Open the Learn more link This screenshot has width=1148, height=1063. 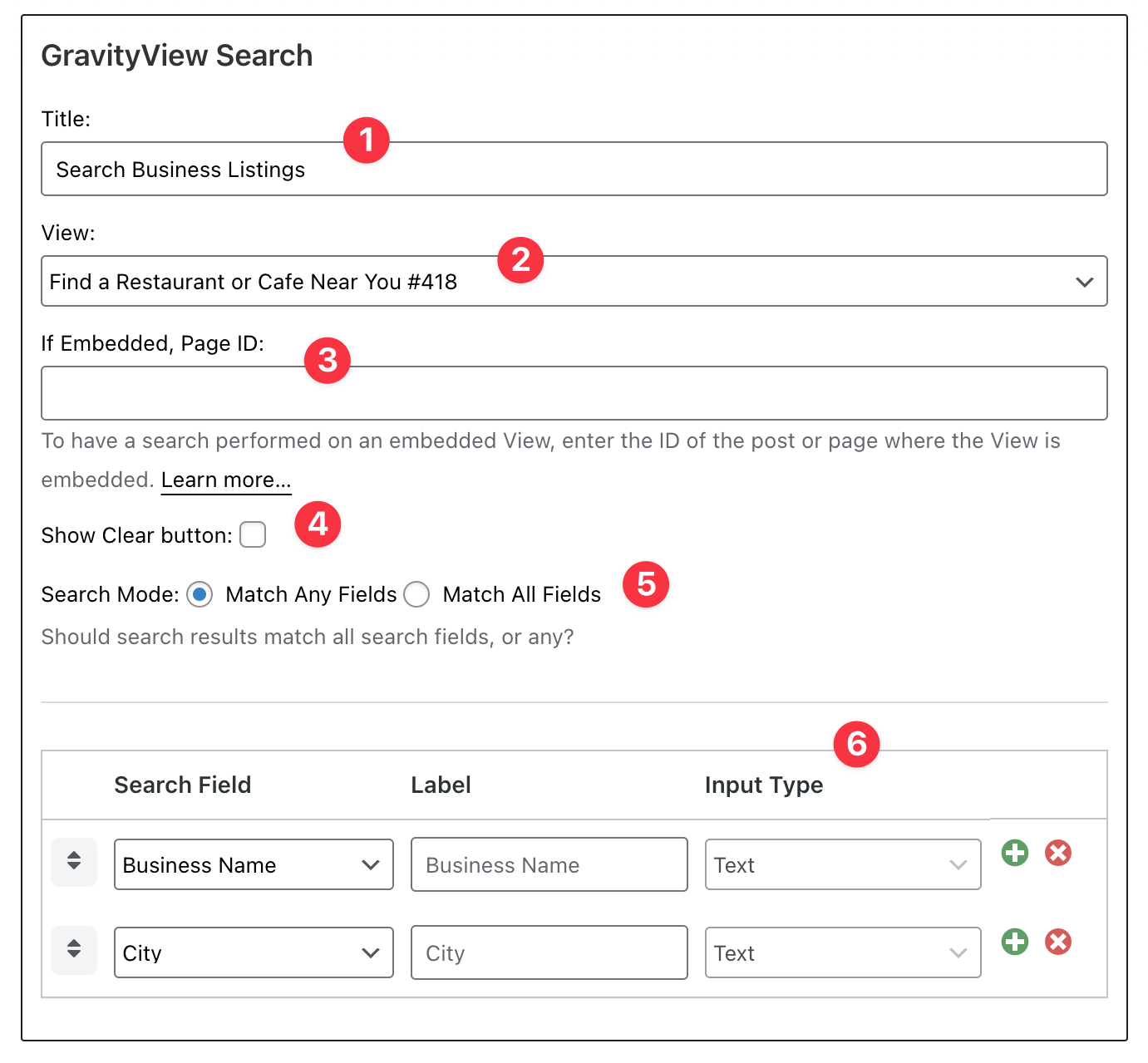coord(225,480)
